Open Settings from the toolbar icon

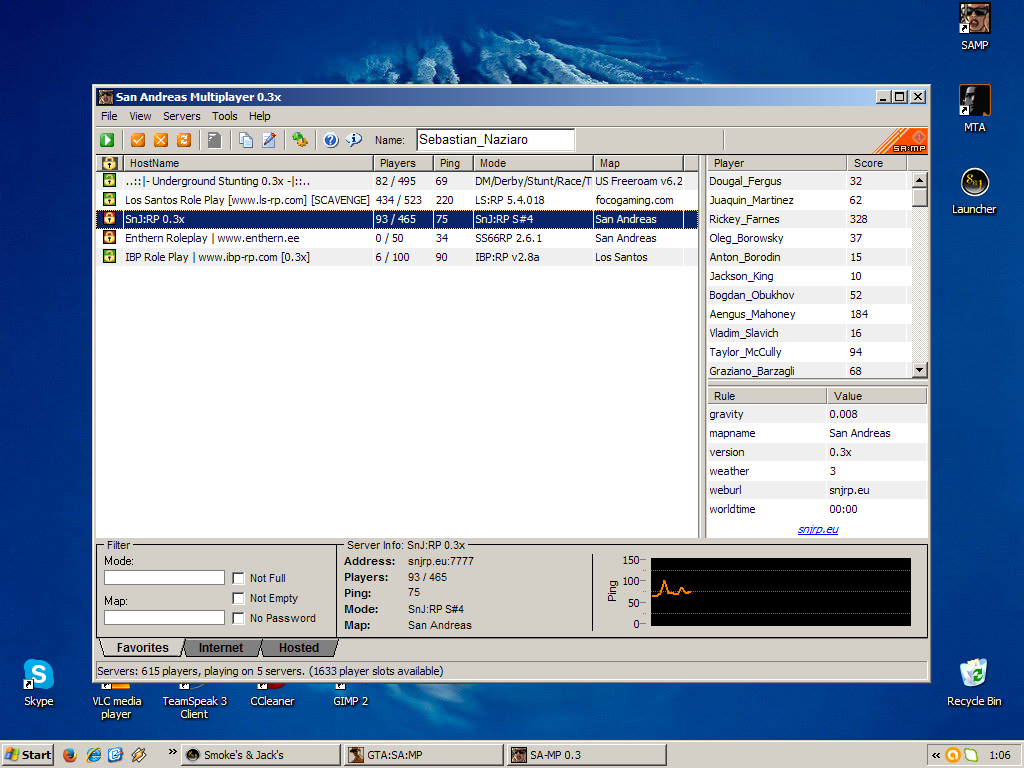click(299, 140)
